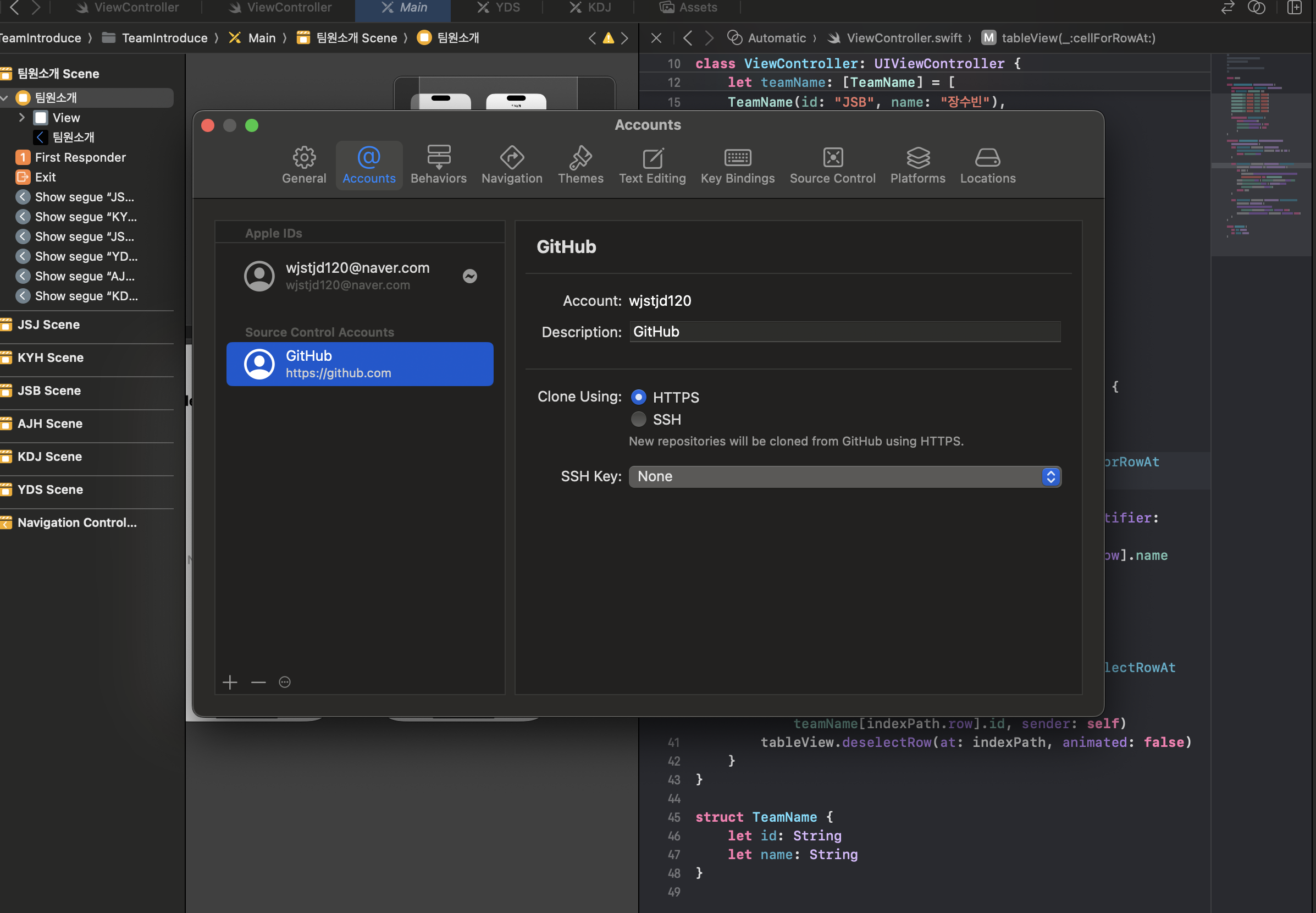Image resolution: width=1316 pixels, height=913 pixels.
Task: Select the Show segue "AJ..." item
Action: coord(75,276)
